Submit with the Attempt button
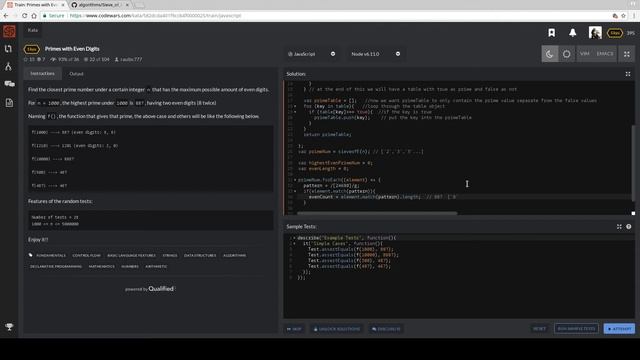Screen dimensions: 640x360 pyautogui.click(x=619, y=329)
